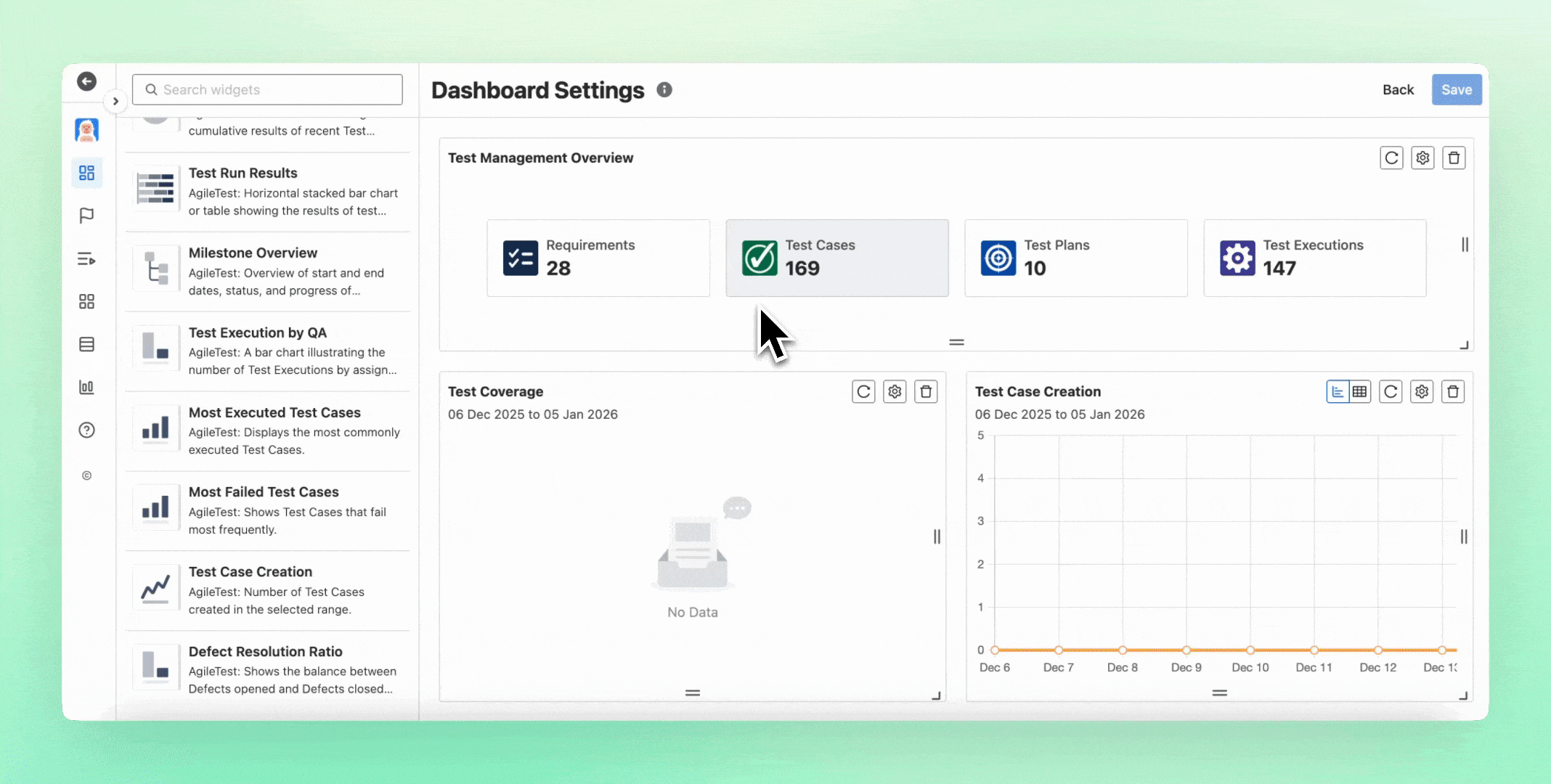
Task: Delete the Test Case Creation widget
Action: click(1453, 392)
